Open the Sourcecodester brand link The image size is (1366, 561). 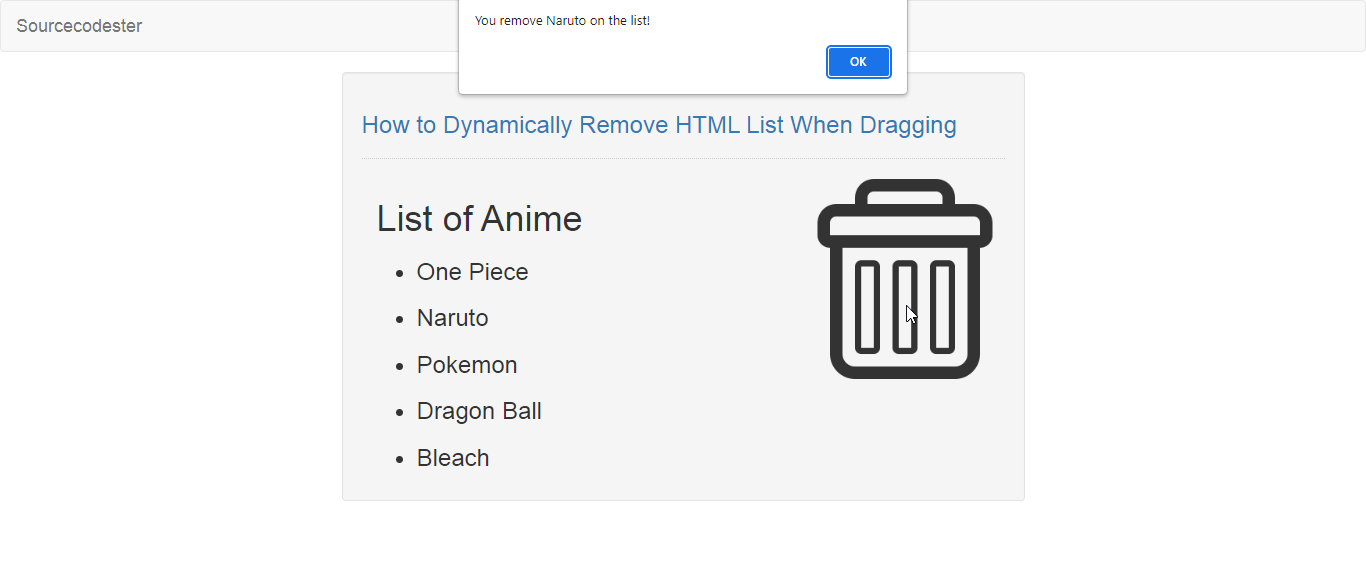coord(79,26)
